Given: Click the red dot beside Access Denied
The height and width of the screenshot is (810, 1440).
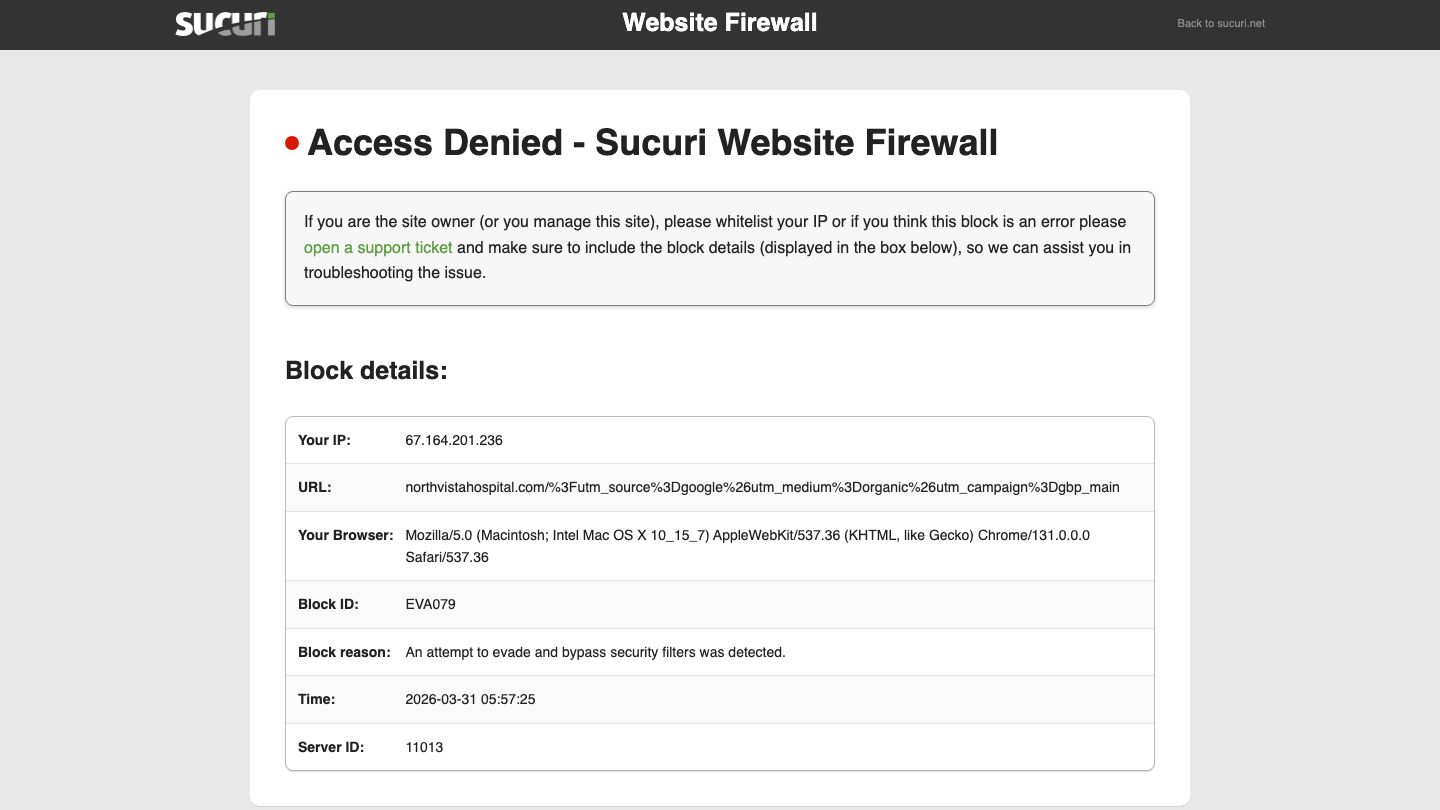Looking at the screenshot, I should pos(292,144).
